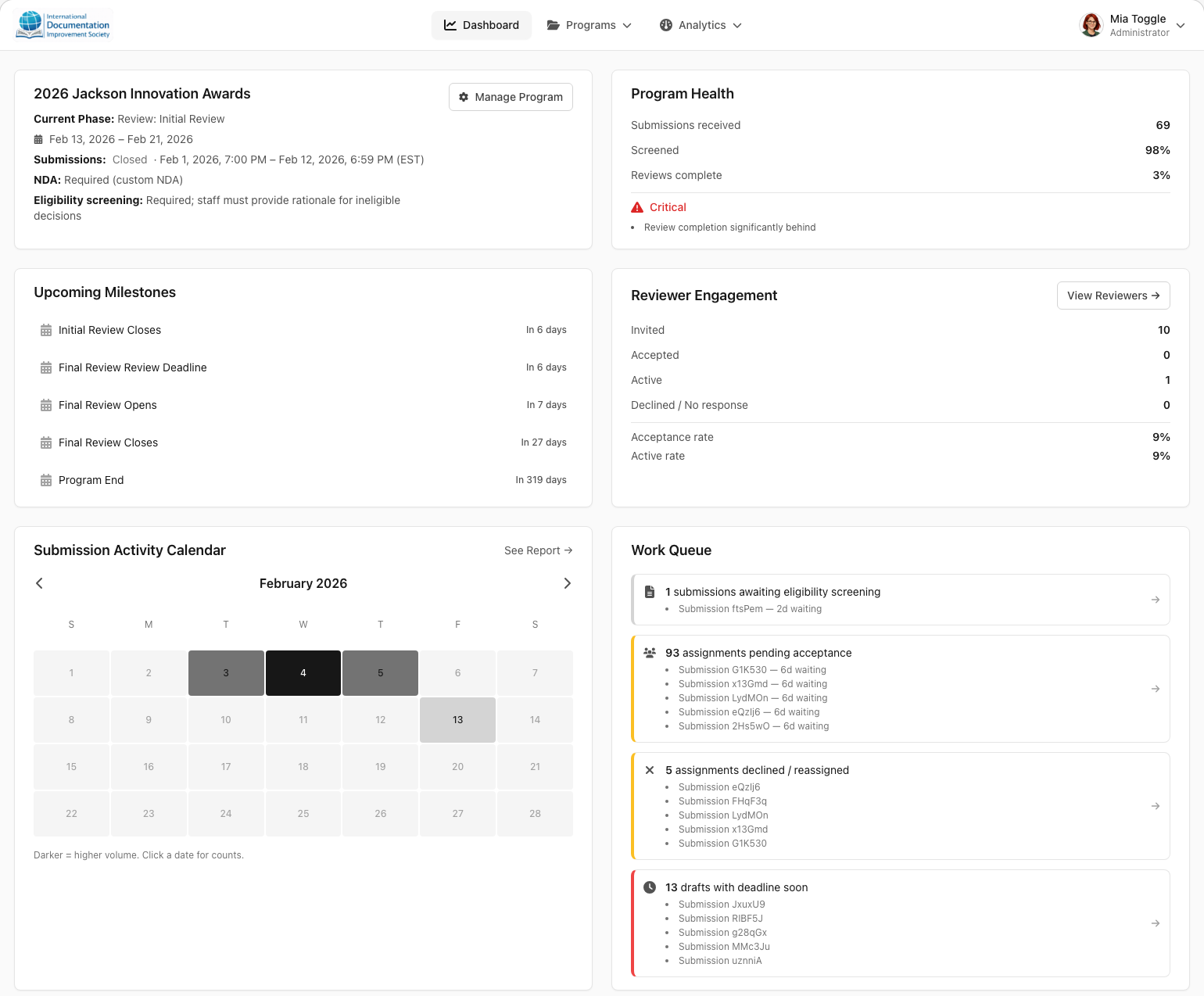Click the Manage Program button
Viewport: 1204px width, 996px height.
(511, 97)
